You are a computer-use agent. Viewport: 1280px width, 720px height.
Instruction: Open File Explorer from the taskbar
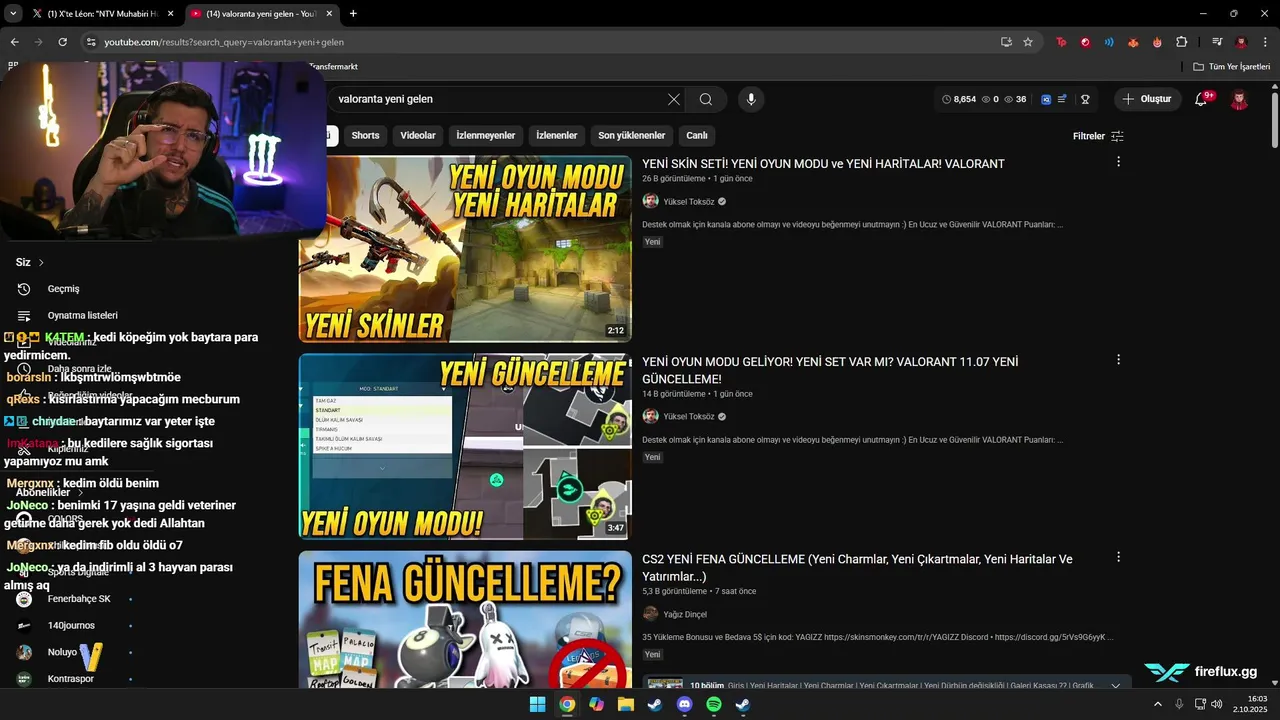(x=626, y=704)
